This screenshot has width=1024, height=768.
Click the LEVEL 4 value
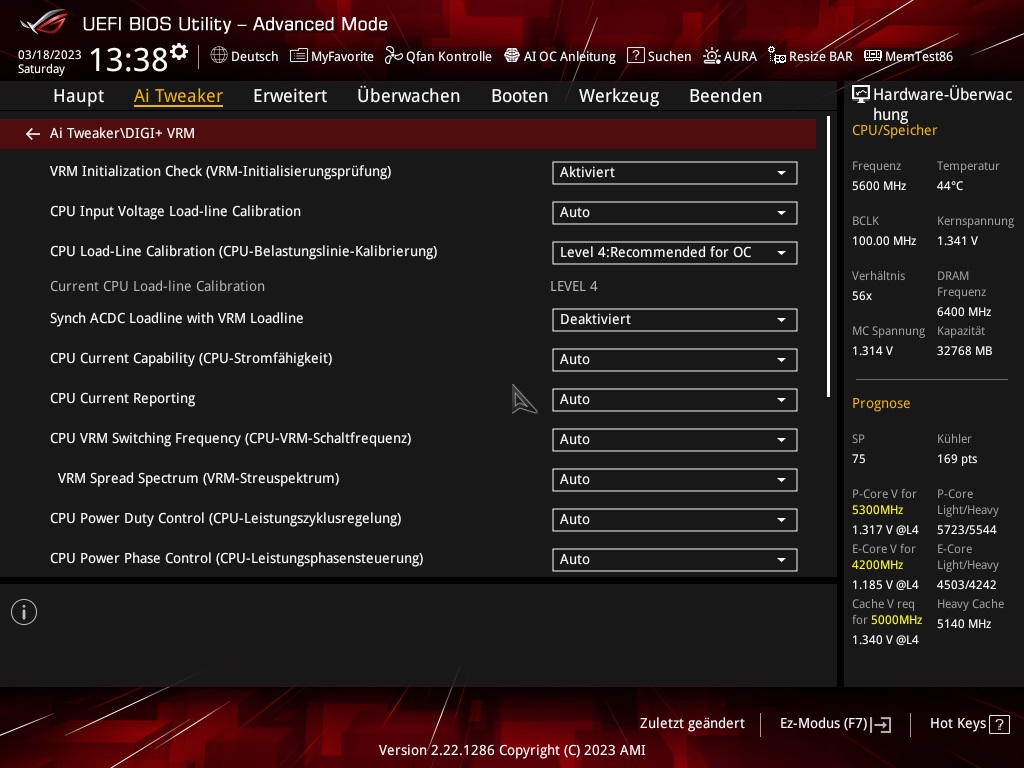[573, 286]
